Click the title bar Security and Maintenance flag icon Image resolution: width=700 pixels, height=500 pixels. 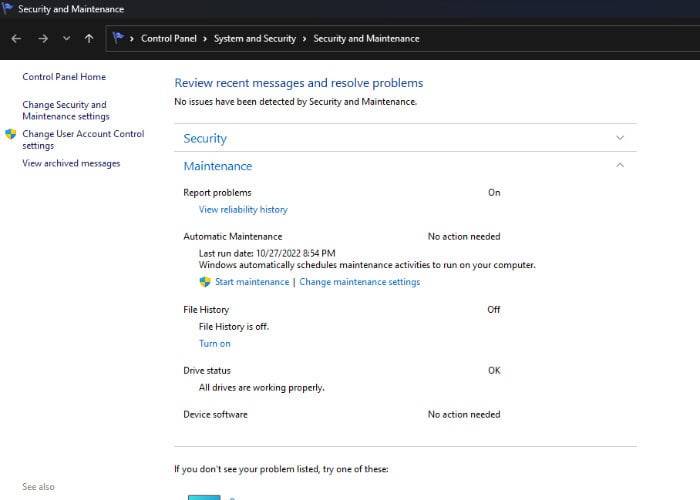point(7,8)
